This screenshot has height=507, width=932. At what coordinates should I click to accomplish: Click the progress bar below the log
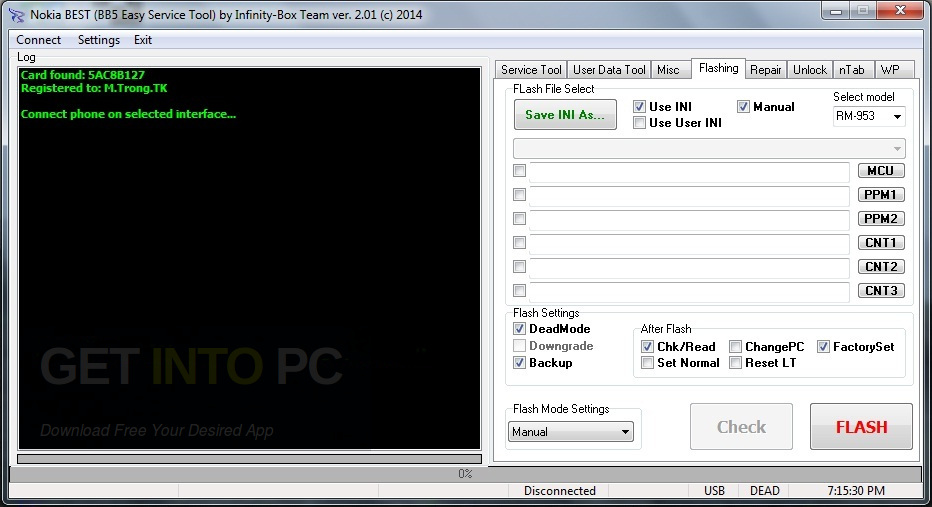coord(249,459)
